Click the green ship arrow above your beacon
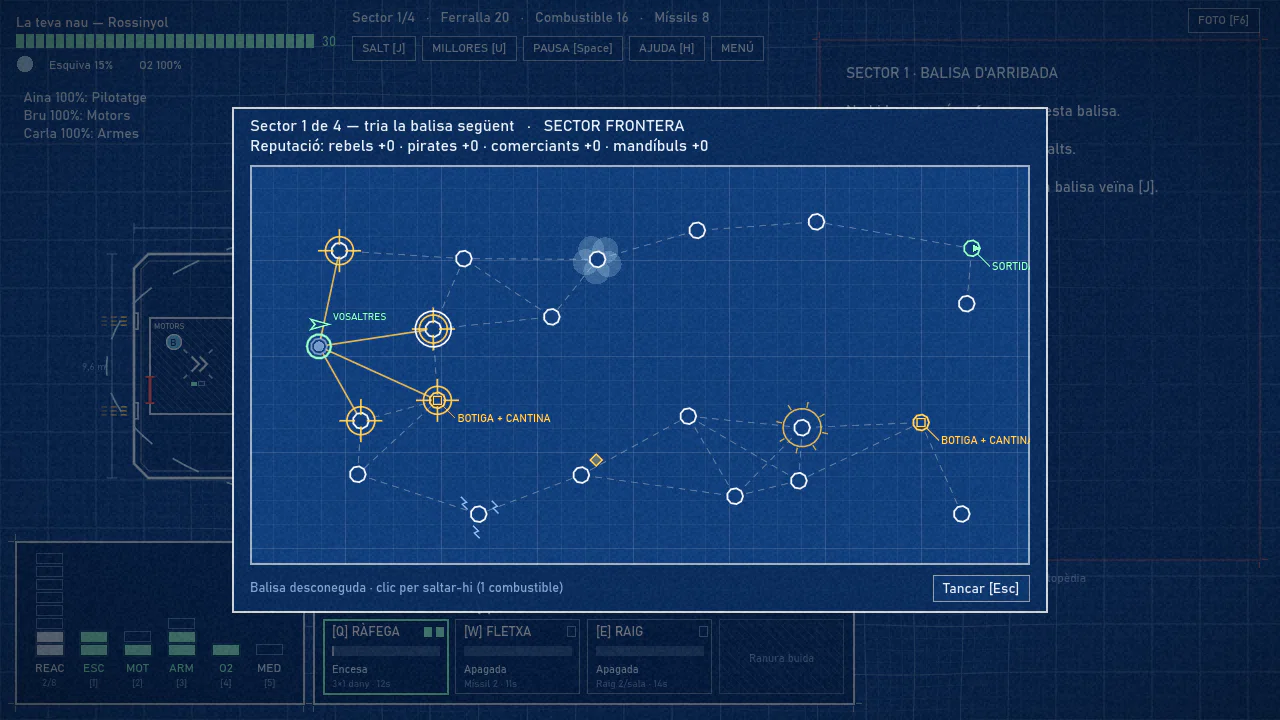 click(319, 324)
